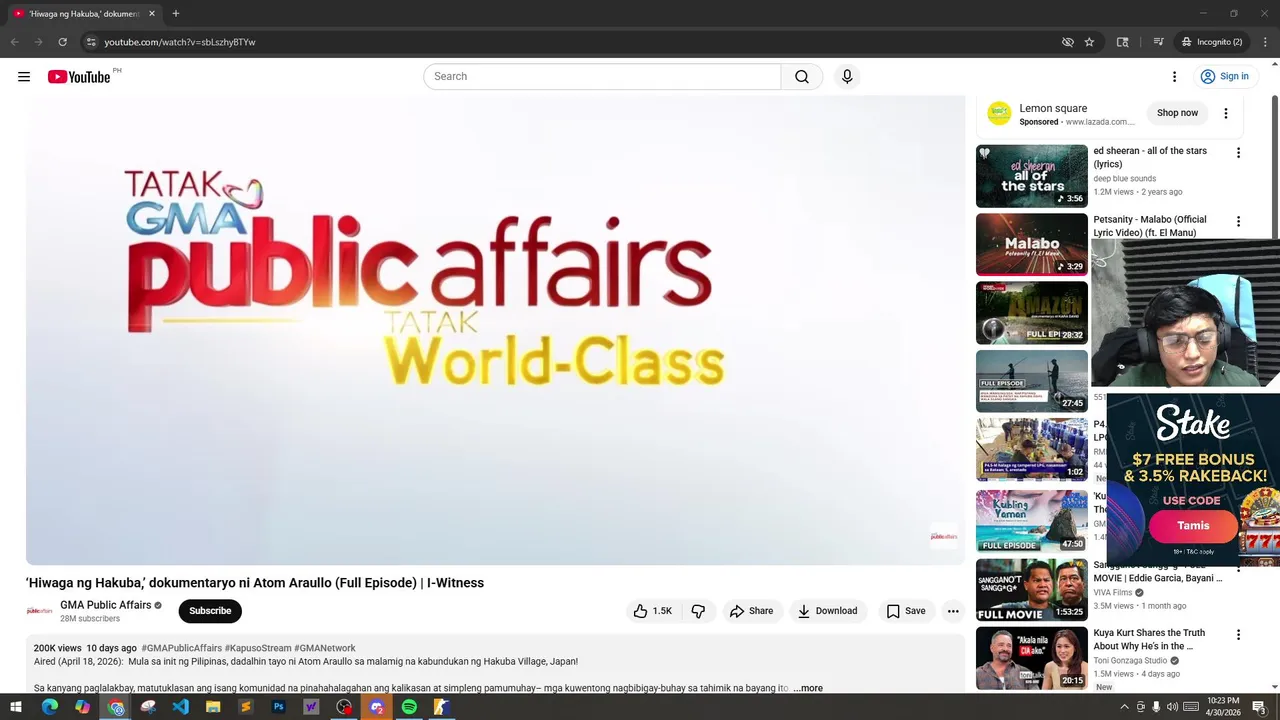The width and height of the screenshot is (1280, 720).
Task: Reload the YouTube page
Action: point(62,42)
